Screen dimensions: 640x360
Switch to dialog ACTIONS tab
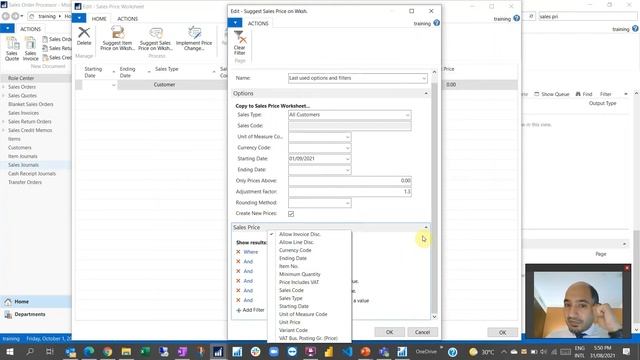pyautogui.click(x=258, y=23)
